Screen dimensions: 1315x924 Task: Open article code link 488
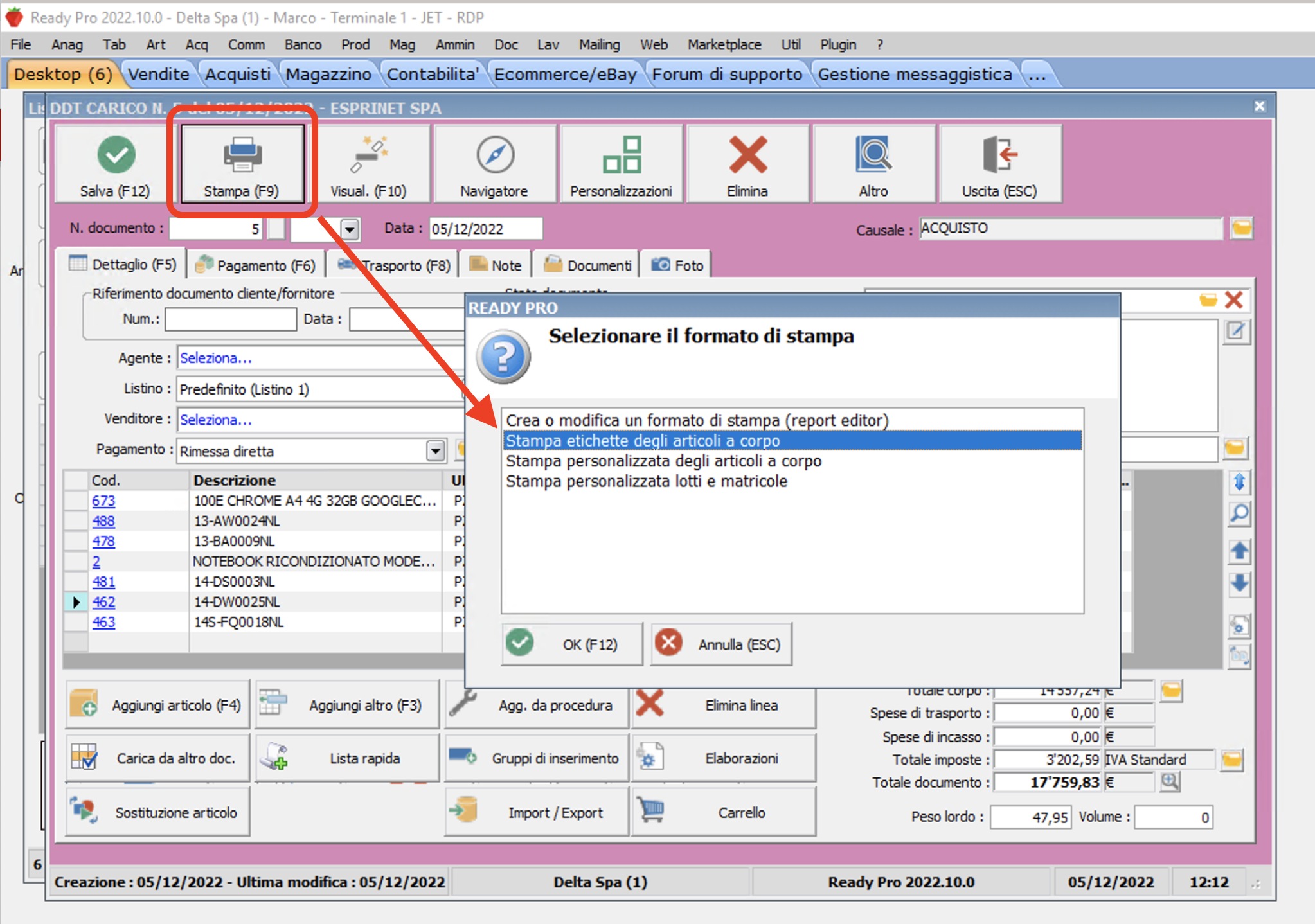(x=103, y=521)
